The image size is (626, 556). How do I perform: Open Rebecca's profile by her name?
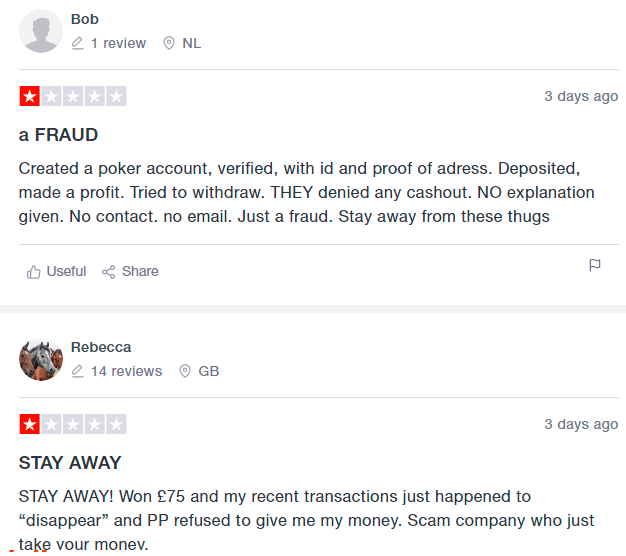pyautogui.click(x=101, y=347)
